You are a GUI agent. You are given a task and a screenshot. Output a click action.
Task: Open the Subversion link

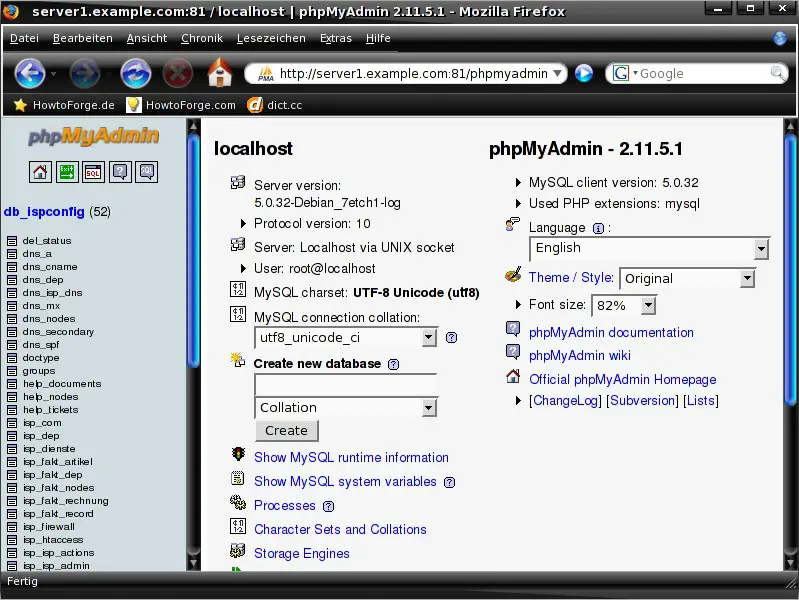[642, 401]
